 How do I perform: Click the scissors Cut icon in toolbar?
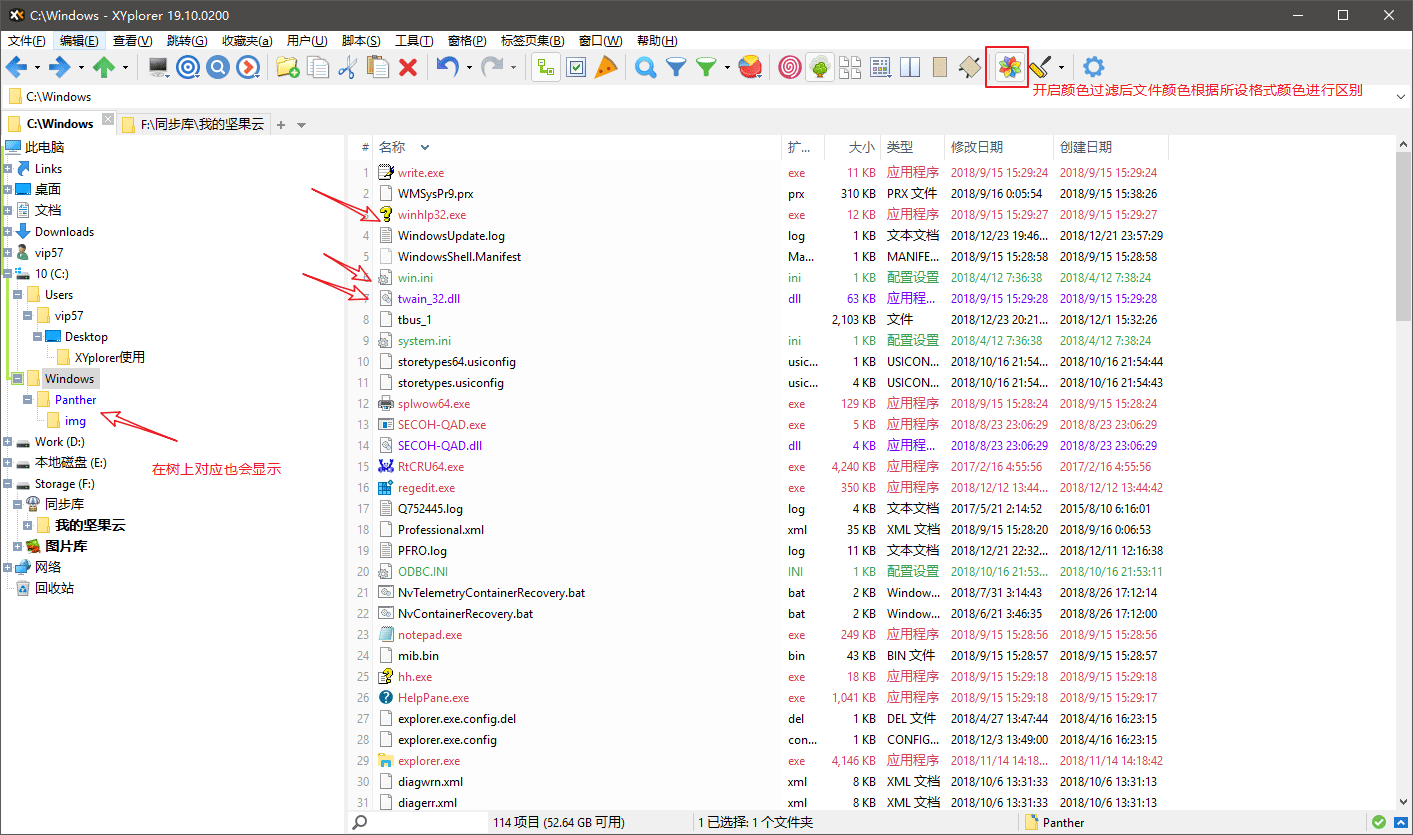(347, 67)
